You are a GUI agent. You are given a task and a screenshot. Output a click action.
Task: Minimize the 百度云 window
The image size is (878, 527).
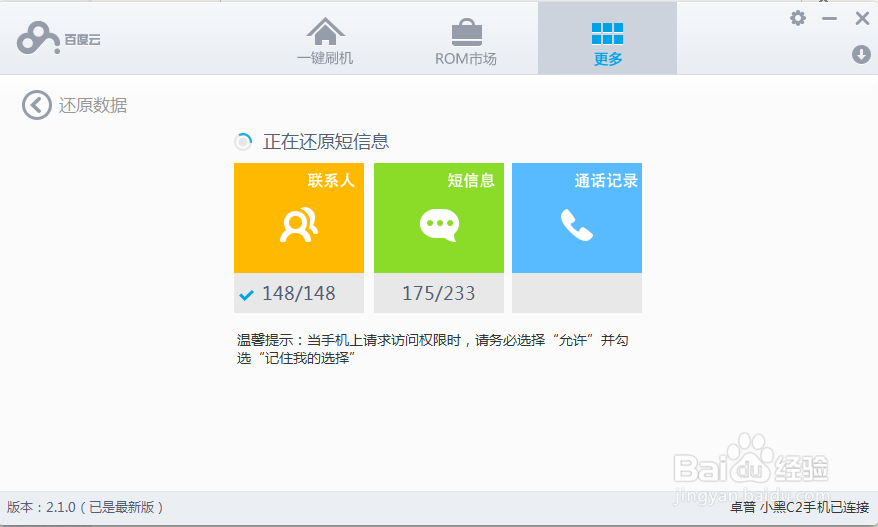(829, 18)
